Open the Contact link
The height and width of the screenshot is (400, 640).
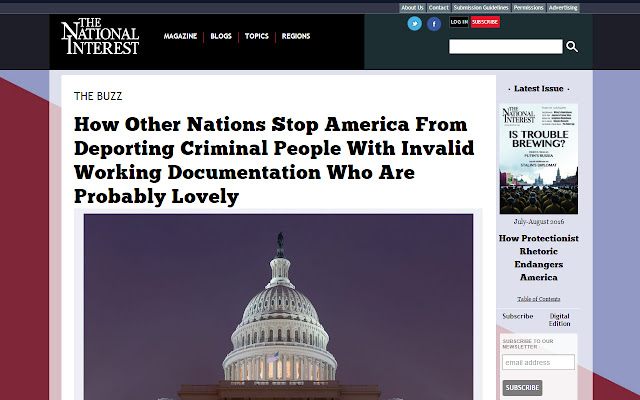(438, 8)
